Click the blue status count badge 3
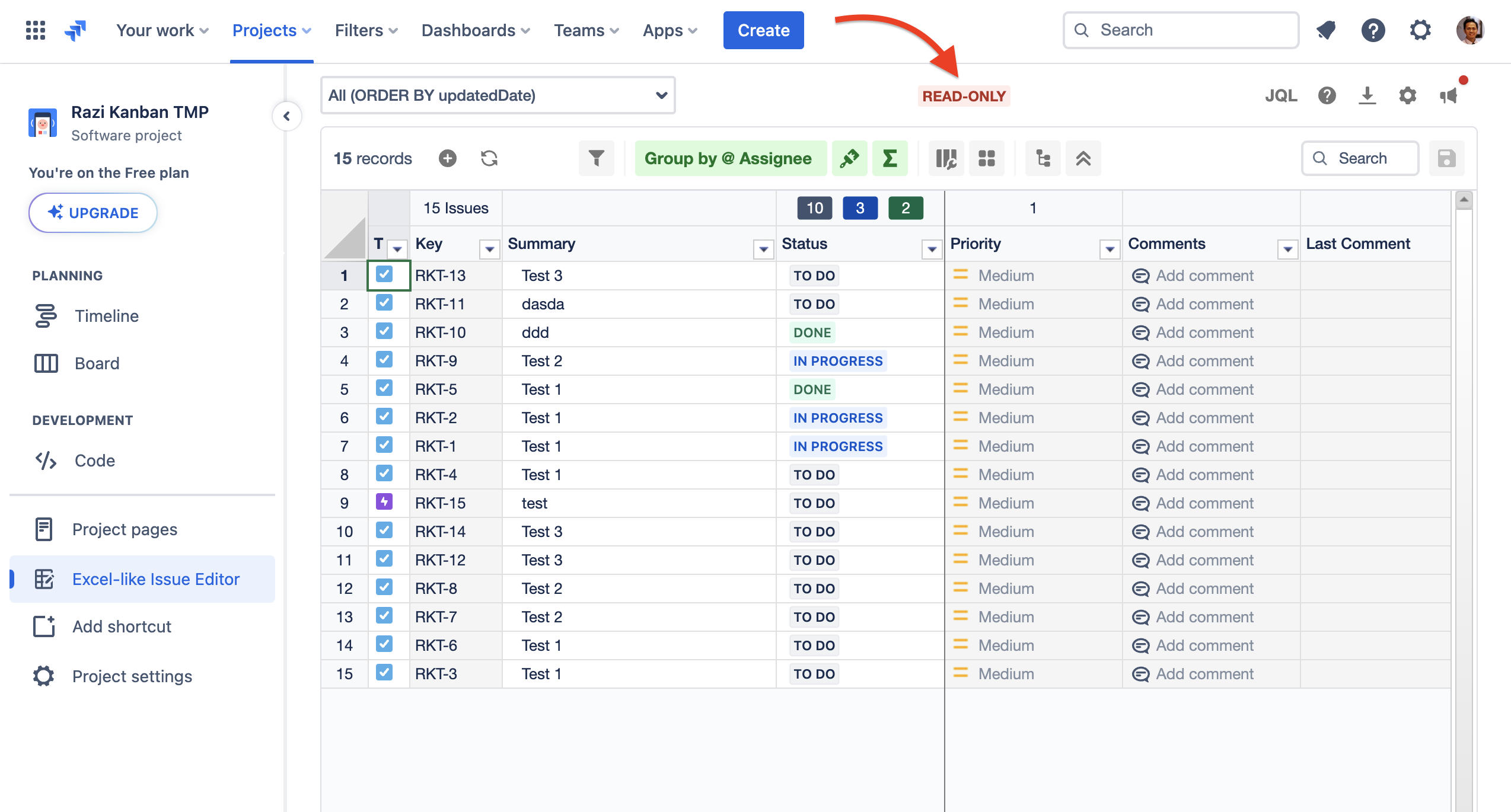The image size is (1511, 812). [860, 208]
